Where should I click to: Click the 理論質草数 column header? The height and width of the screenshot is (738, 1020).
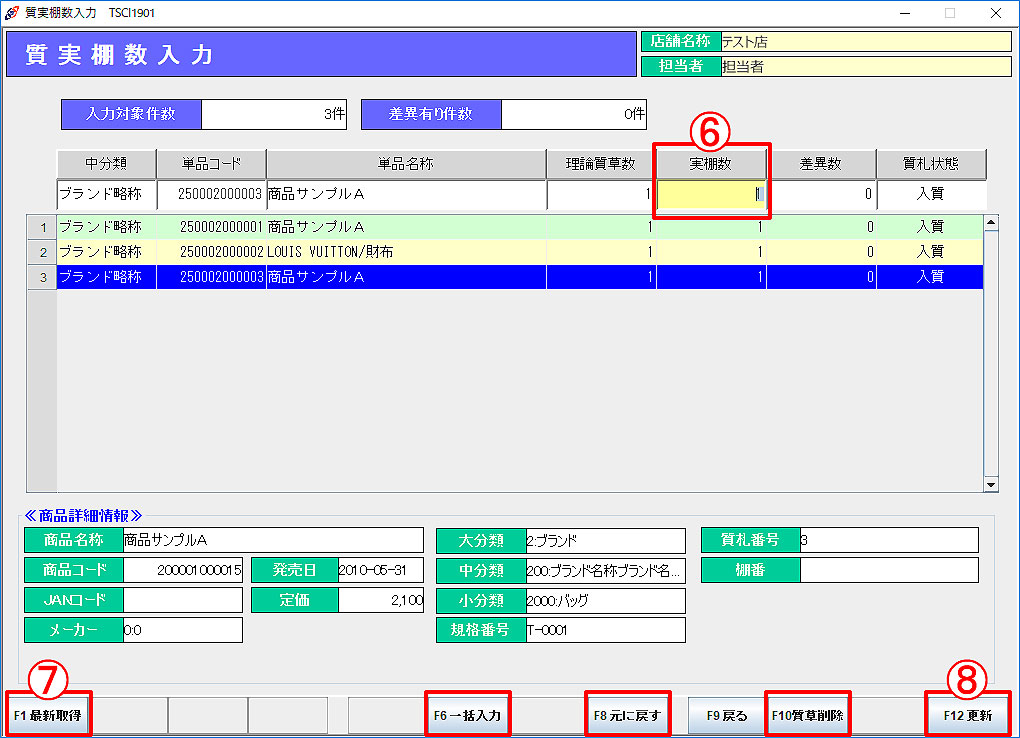click(600, 164)
